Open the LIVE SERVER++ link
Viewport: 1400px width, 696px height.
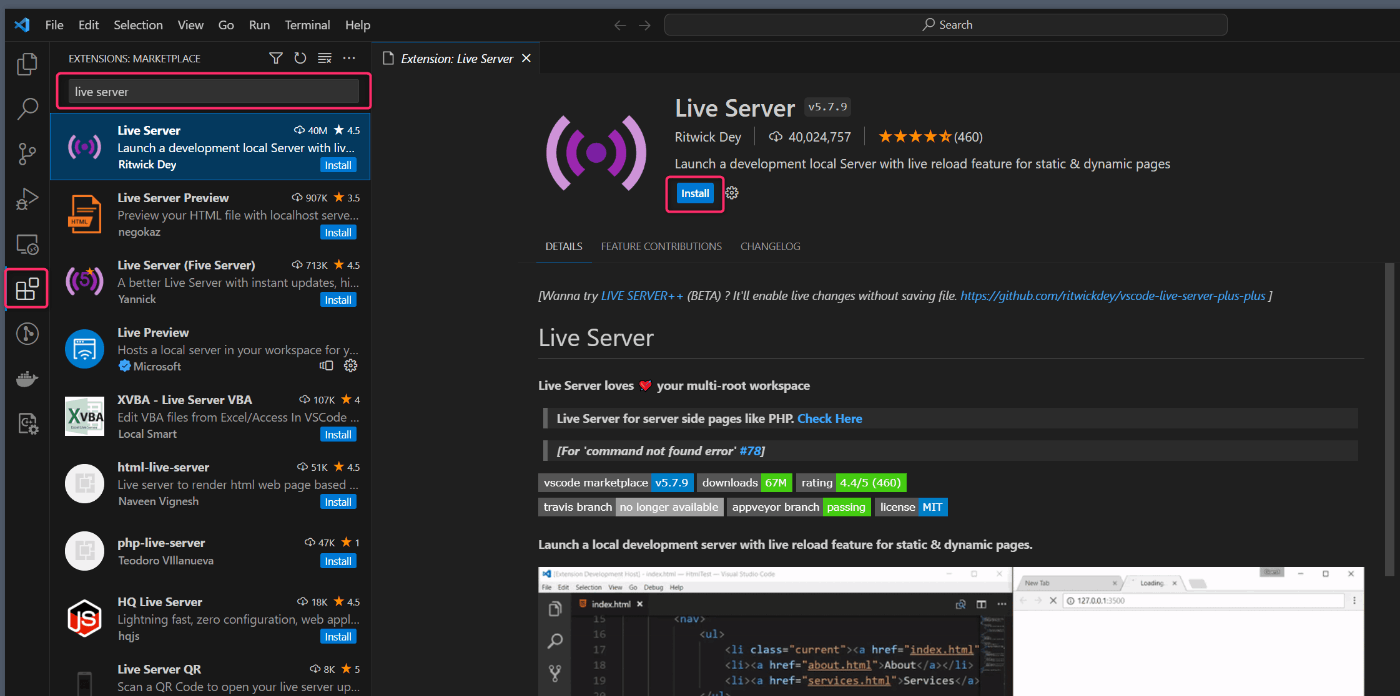tap(642, 296)
